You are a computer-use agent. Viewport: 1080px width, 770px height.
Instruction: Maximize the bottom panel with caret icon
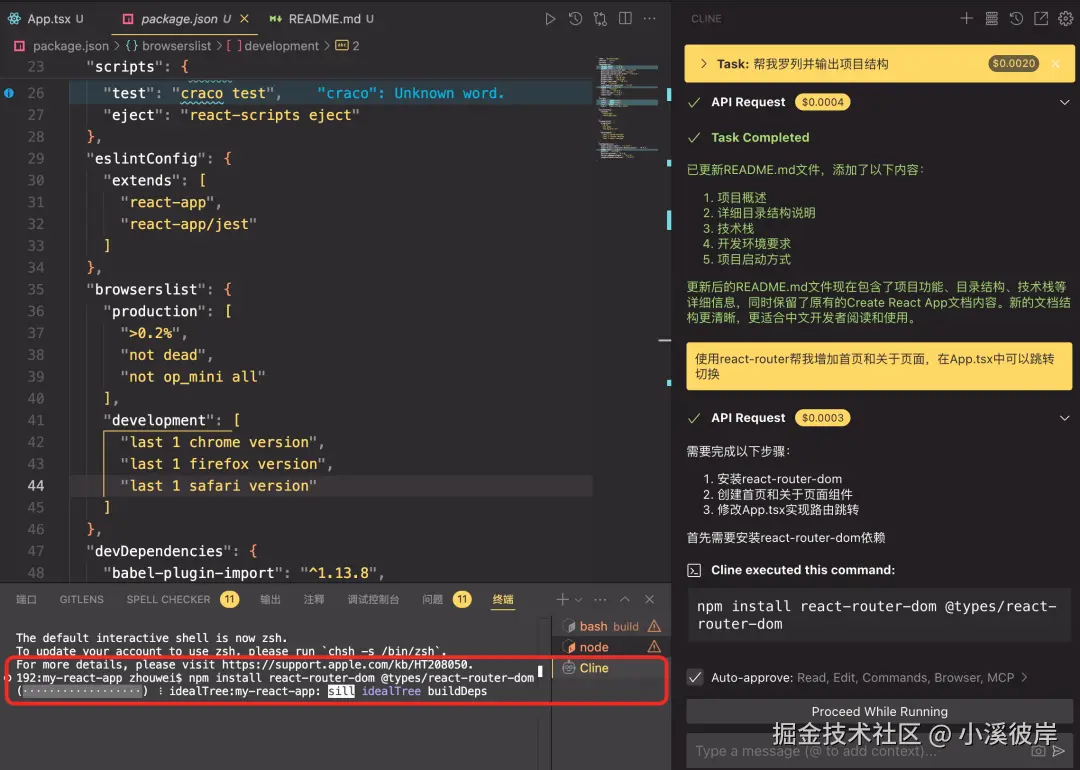point(625,599)
